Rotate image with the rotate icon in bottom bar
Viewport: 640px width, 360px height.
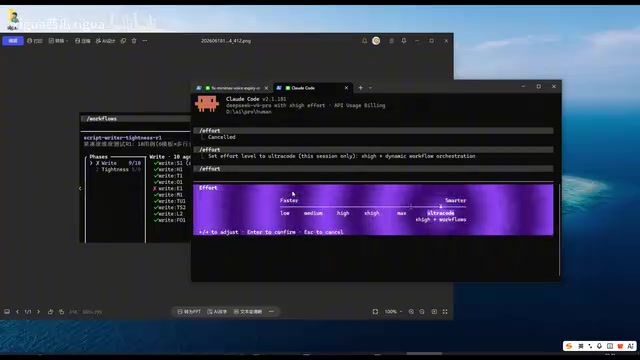point(51,311)
